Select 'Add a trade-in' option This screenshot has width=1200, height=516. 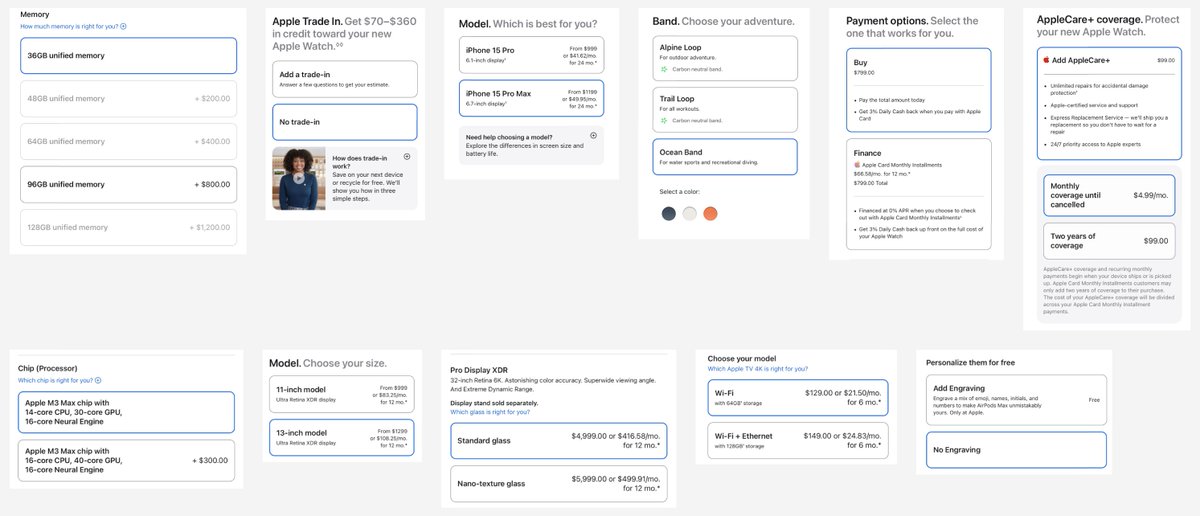coord(344,79)
